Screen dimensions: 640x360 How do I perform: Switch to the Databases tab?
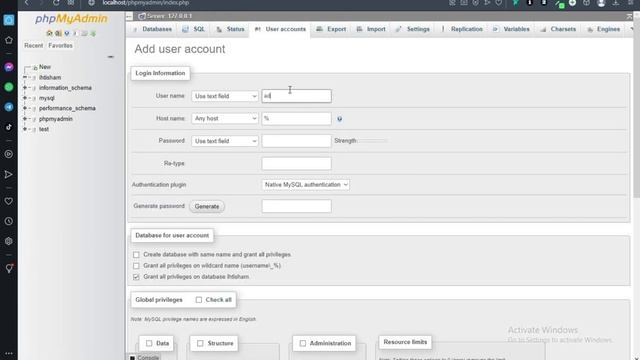tap(152, 29)
